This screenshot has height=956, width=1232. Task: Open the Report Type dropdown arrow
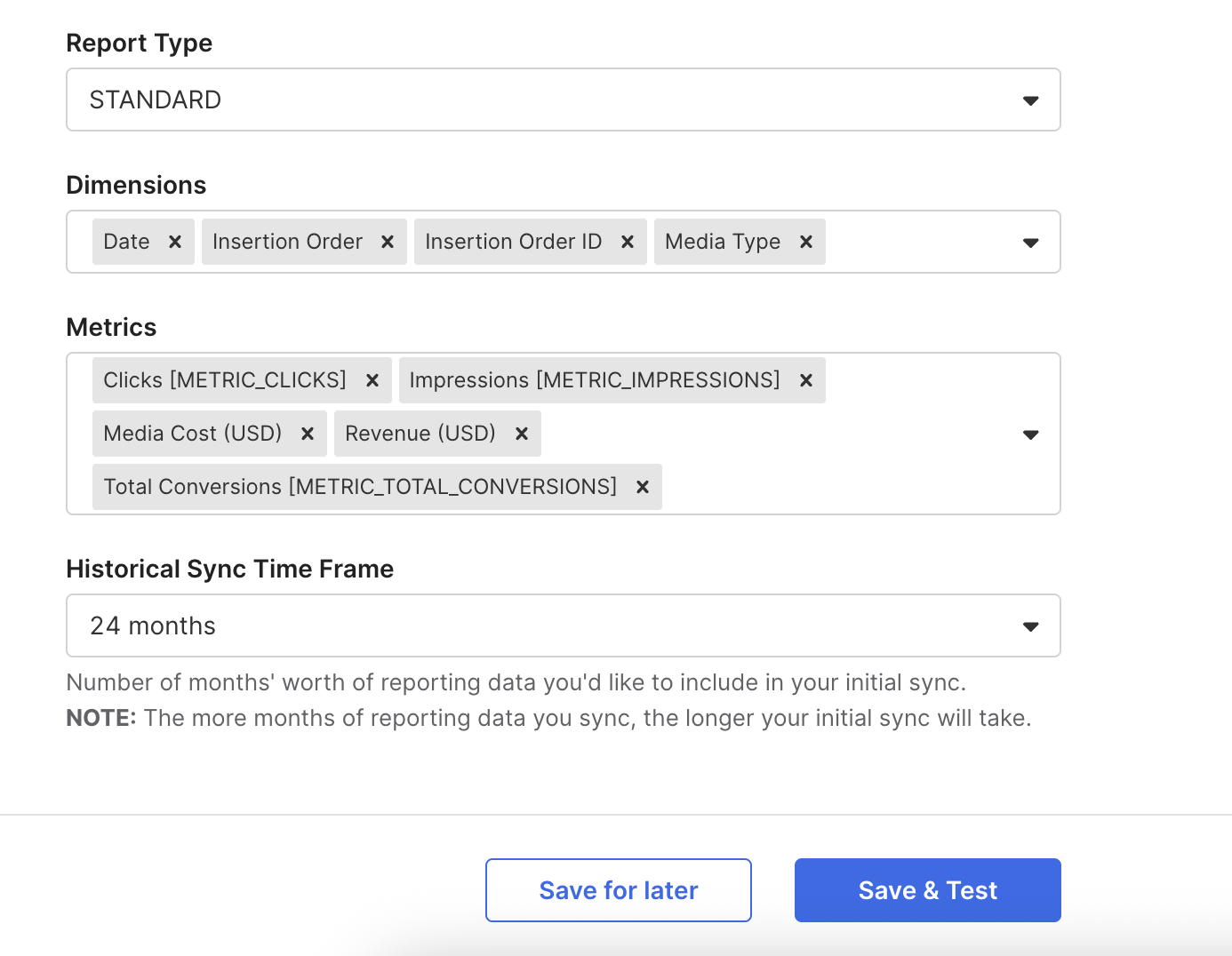point(1030,100)
